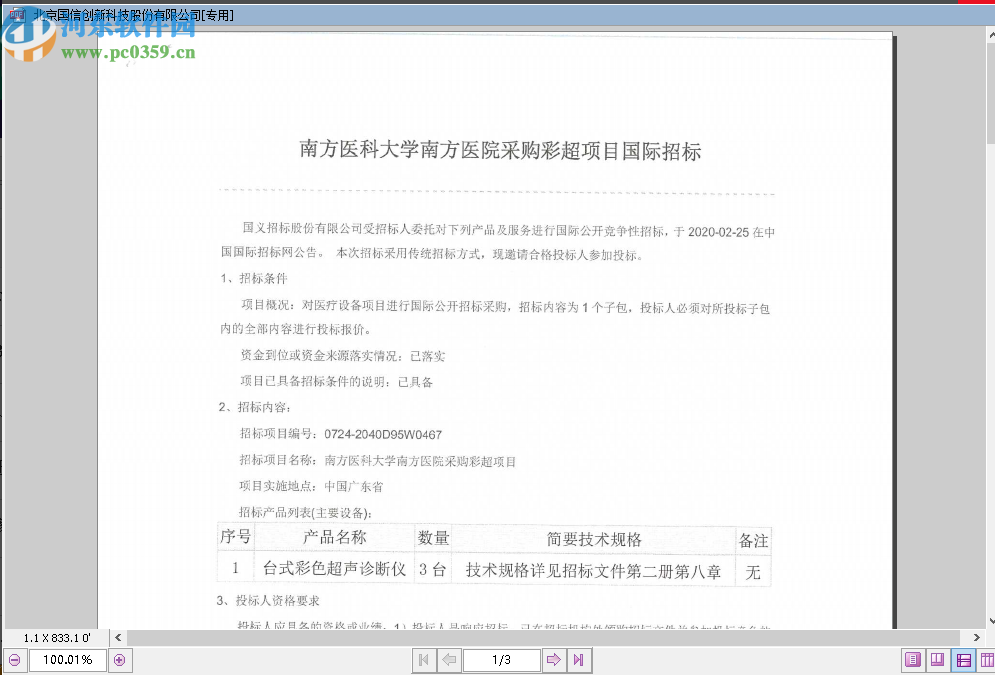This screenshot has width=995, height=675.
Task: Click the line 项目已具备招标条件的说明：已具备
Action: 336,382
